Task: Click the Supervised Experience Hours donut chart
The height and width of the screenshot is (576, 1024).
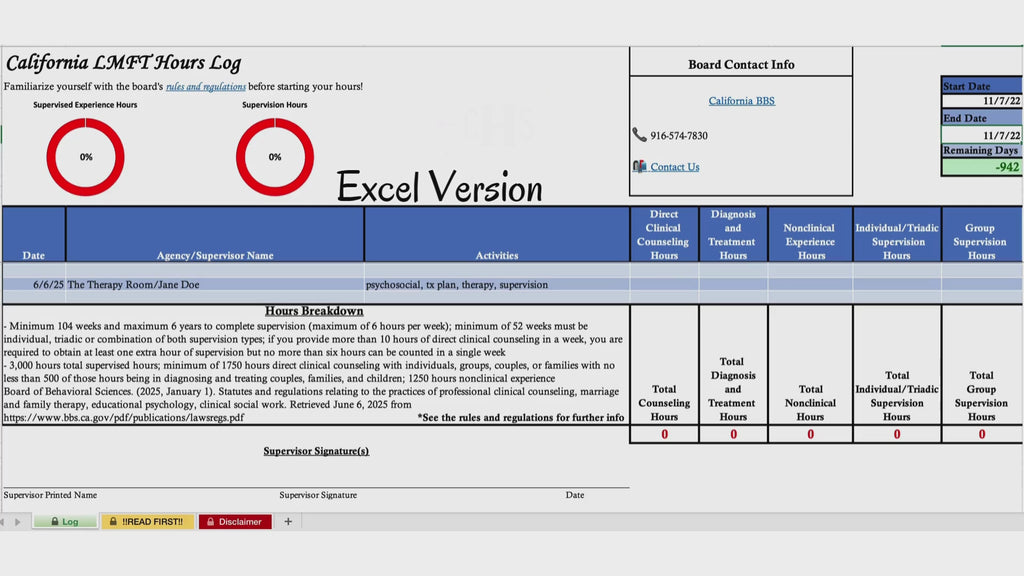Action: 86,157
